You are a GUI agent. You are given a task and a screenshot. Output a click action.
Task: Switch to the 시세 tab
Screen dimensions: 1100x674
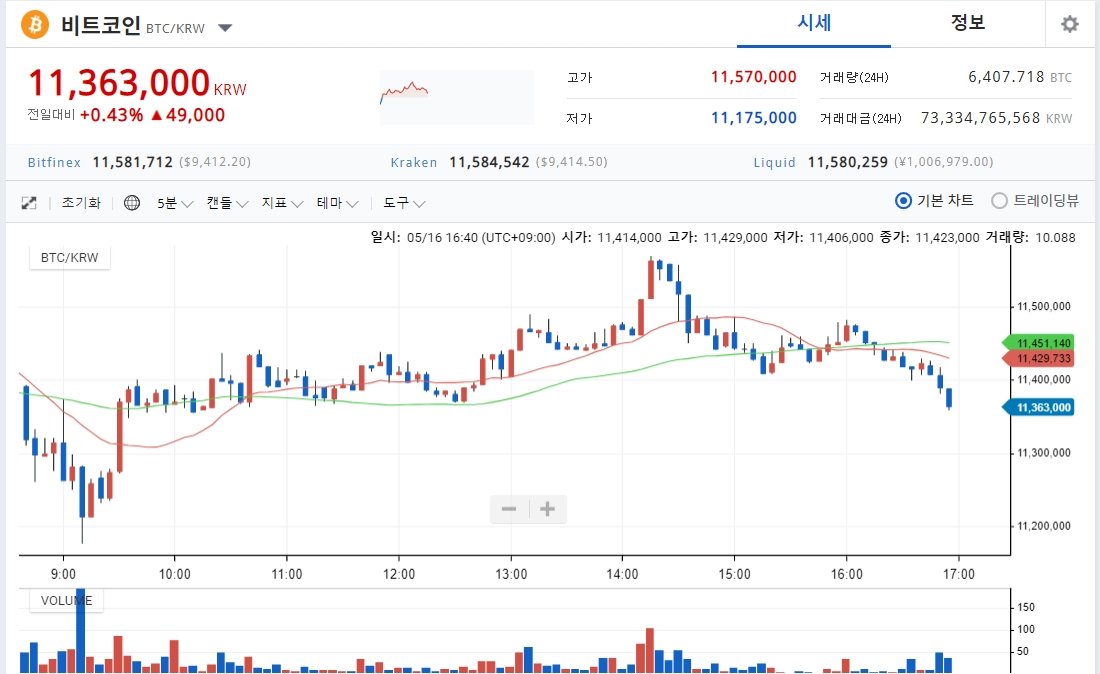[814, 24]
